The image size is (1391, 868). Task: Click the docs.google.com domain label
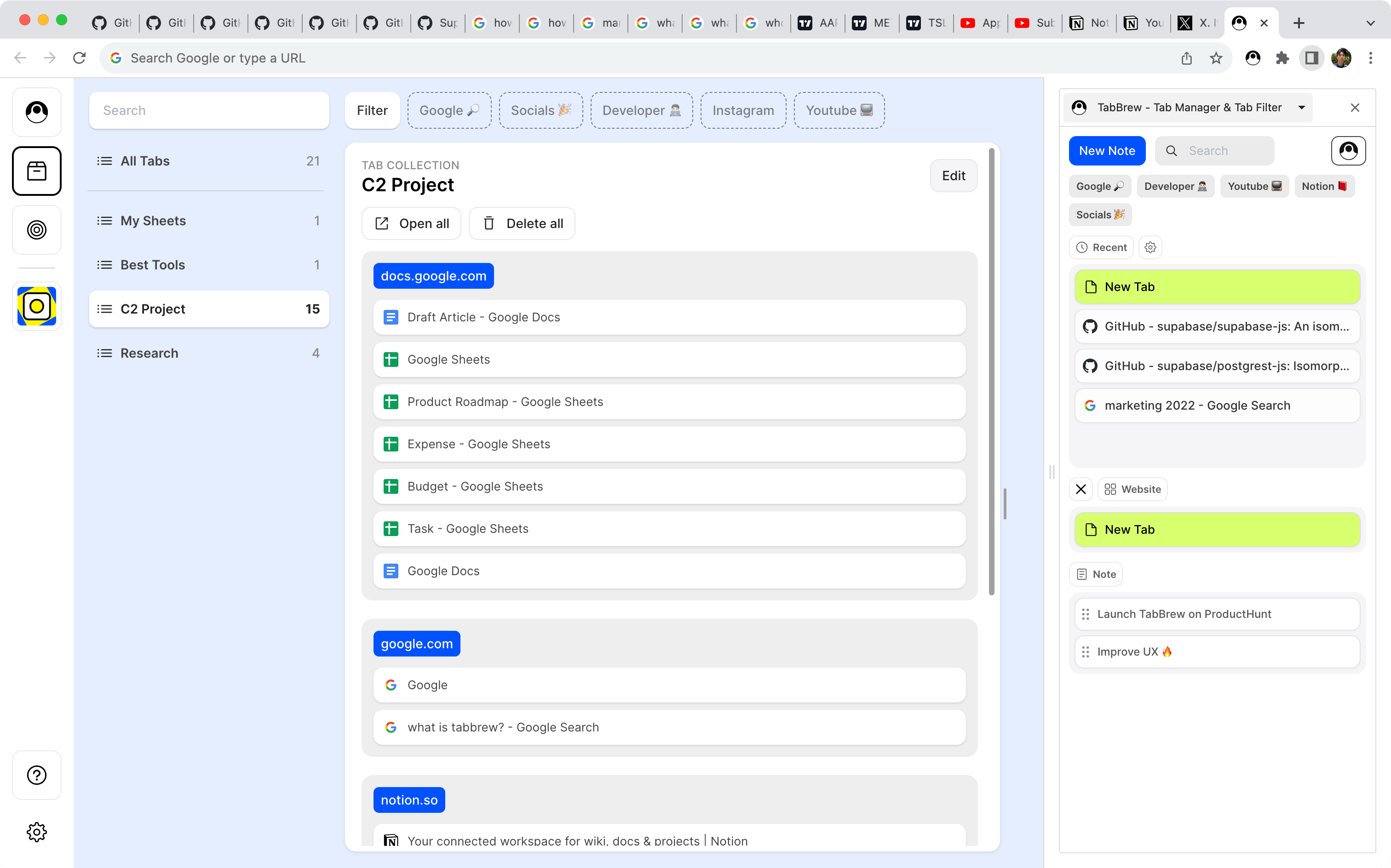coord(433,276)
